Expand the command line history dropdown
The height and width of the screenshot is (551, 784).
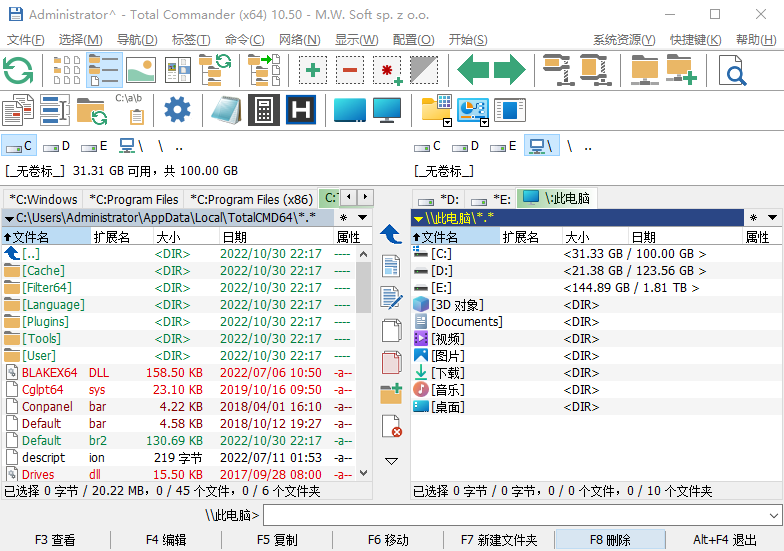click(x=774, y=516)
